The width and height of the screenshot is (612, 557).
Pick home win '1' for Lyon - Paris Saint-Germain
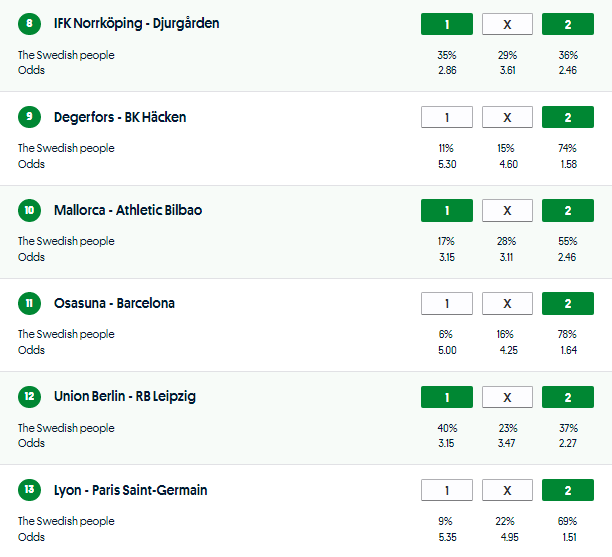446,491
